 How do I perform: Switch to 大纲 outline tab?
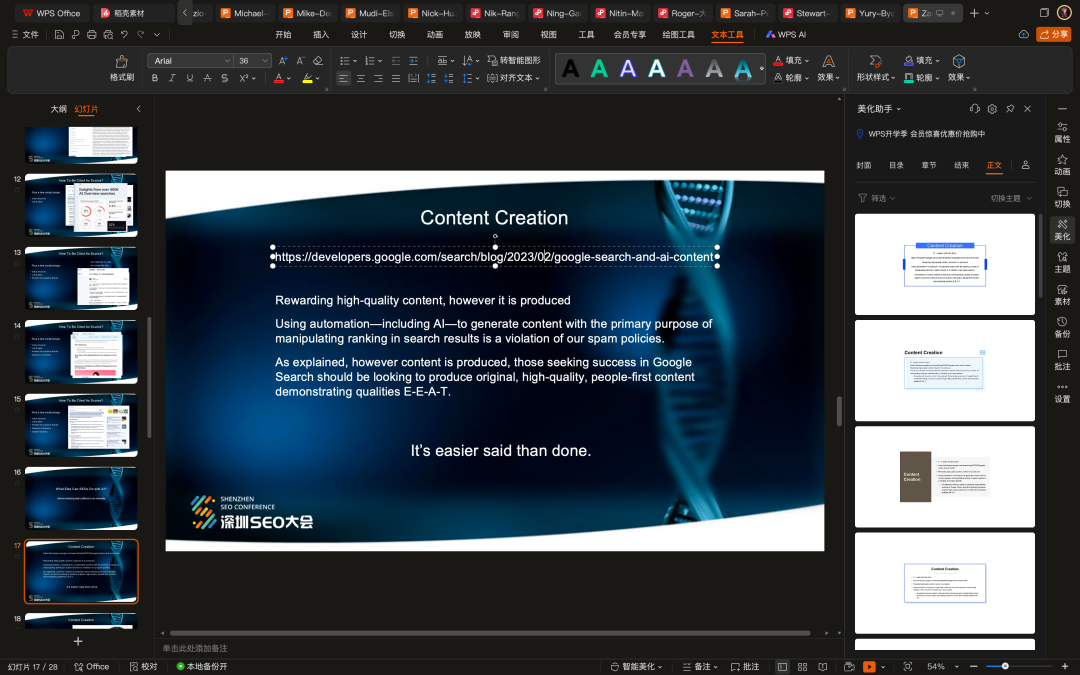(x=59, y=109)
